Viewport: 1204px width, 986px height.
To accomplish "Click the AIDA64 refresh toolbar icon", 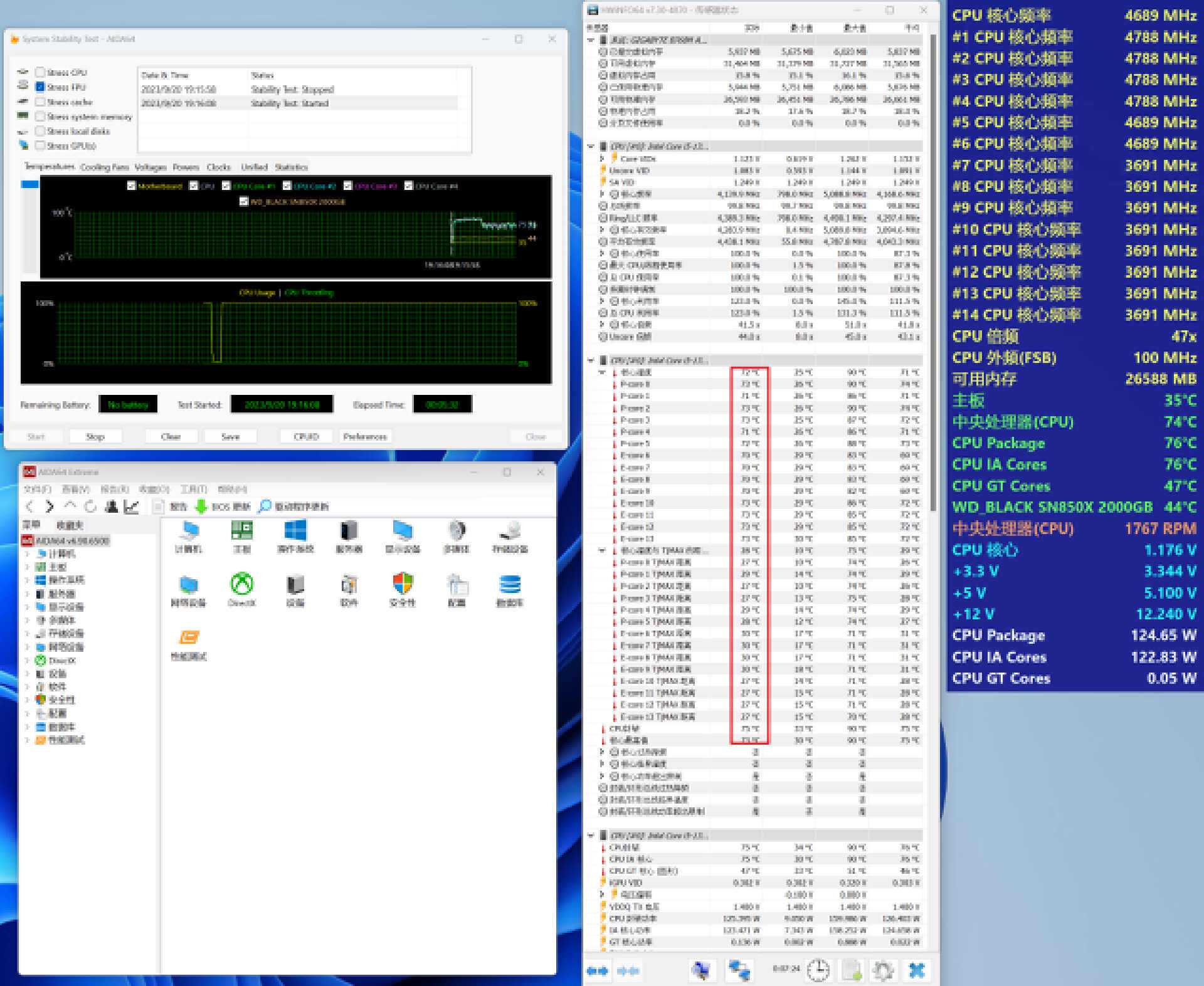I will 90,506.
